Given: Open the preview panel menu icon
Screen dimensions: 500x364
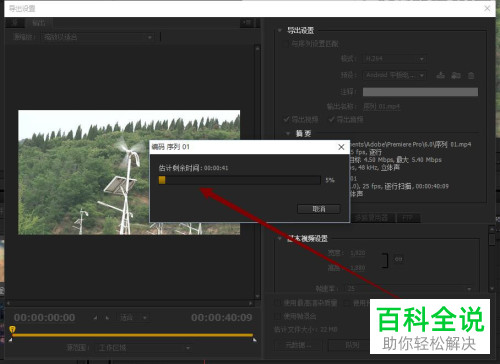Looking at the screenshot, I should pos(247,23).
